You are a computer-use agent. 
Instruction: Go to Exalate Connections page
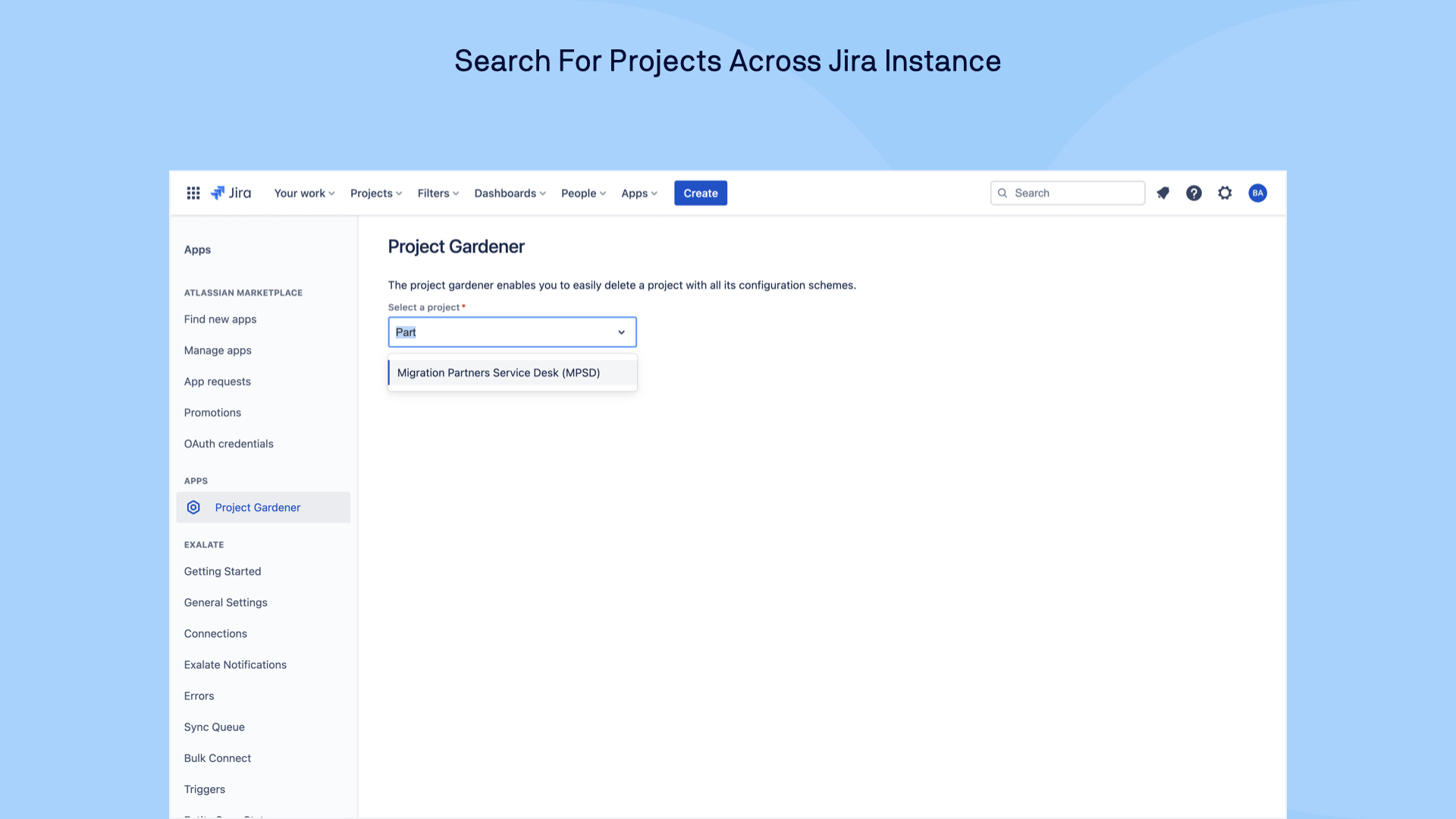(215, 633)
